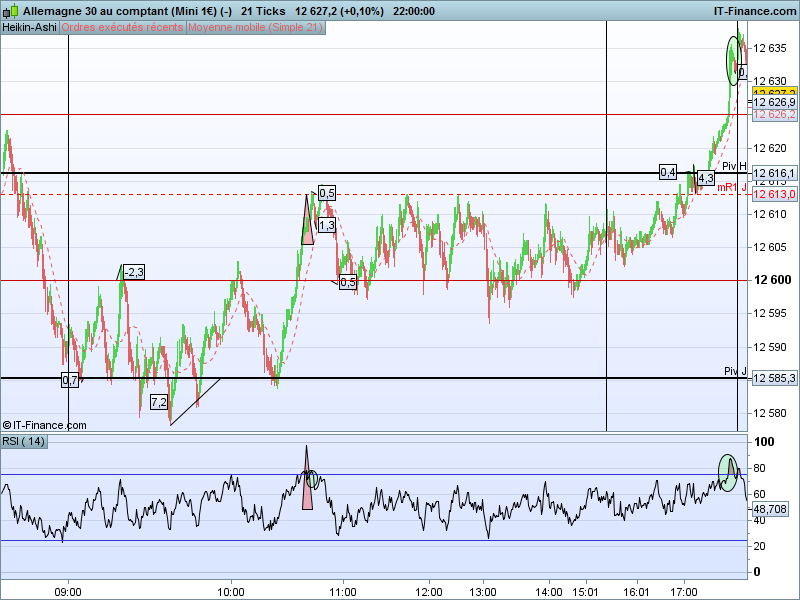This screenshot has height=600, width=800.
Task: Select the 0,7 order label
Action: [70, 380]
